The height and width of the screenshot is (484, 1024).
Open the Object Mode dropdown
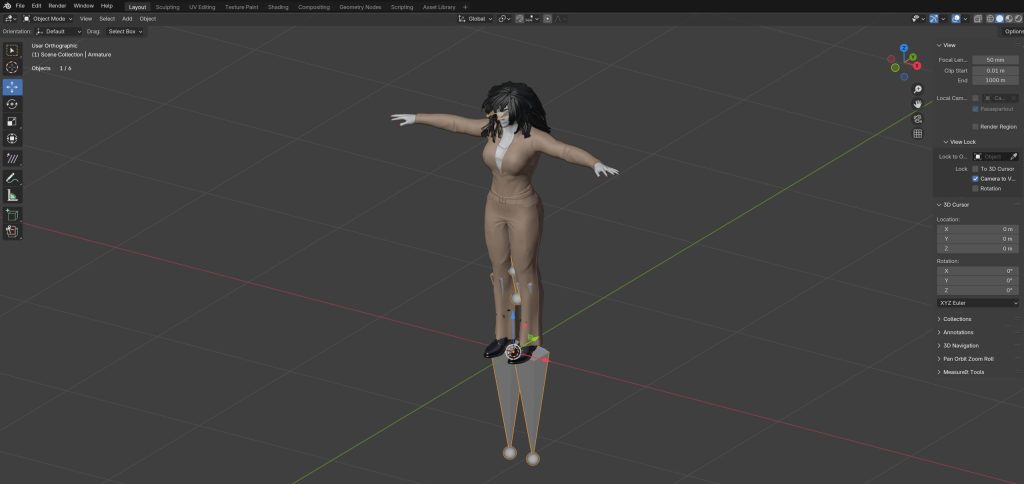[x=48, y=19]
